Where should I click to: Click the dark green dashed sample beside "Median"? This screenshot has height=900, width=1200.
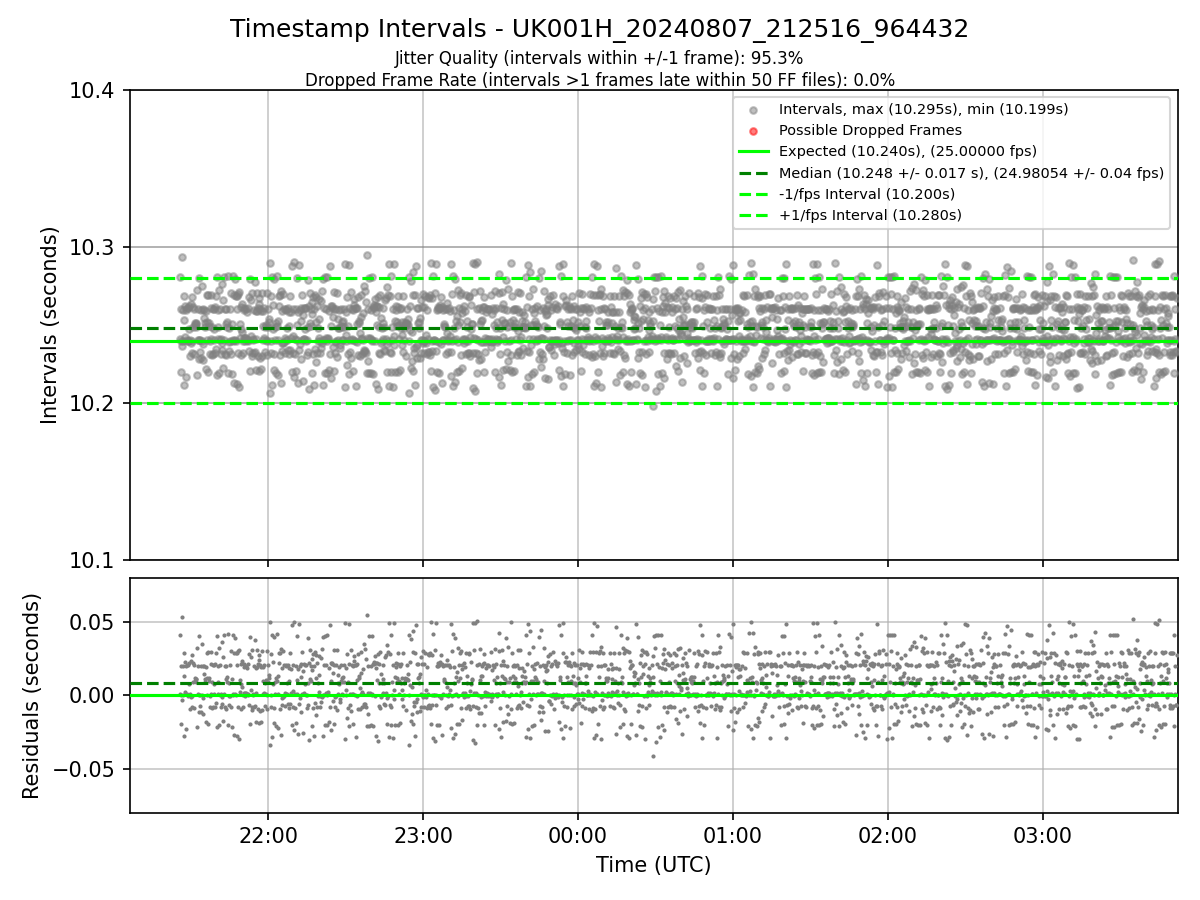pos(754,173)
